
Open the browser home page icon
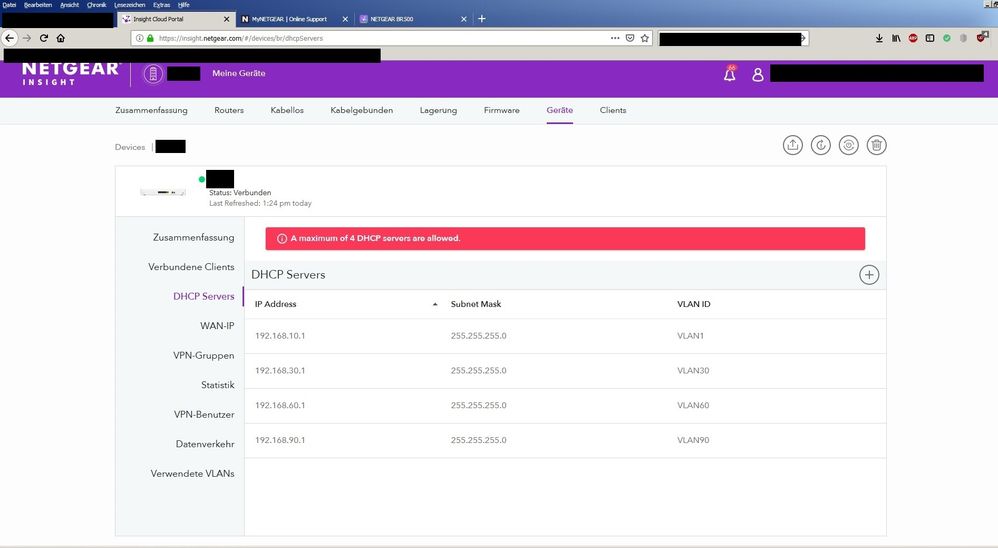pyautogui.click(x=60, y=38)
